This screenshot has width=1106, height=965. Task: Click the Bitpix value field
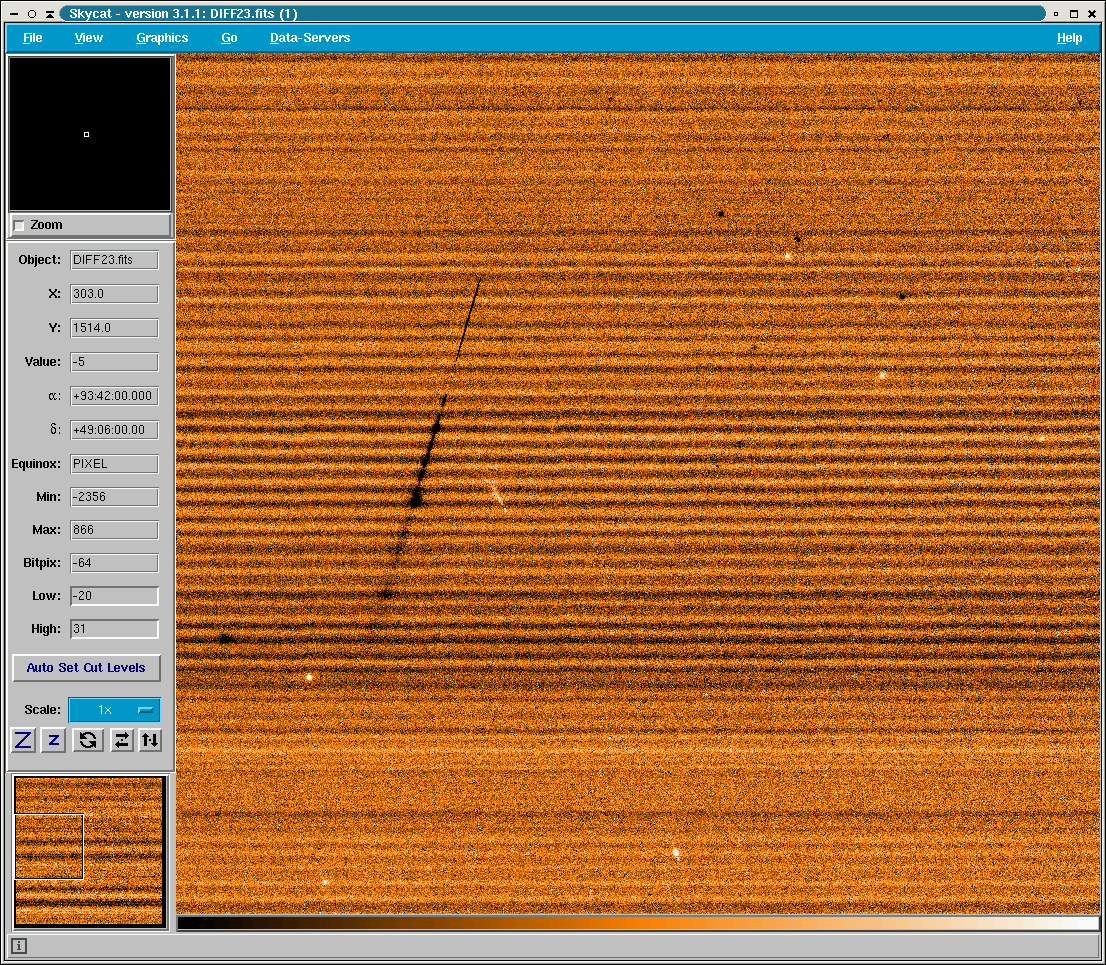(x=114, y=563)
